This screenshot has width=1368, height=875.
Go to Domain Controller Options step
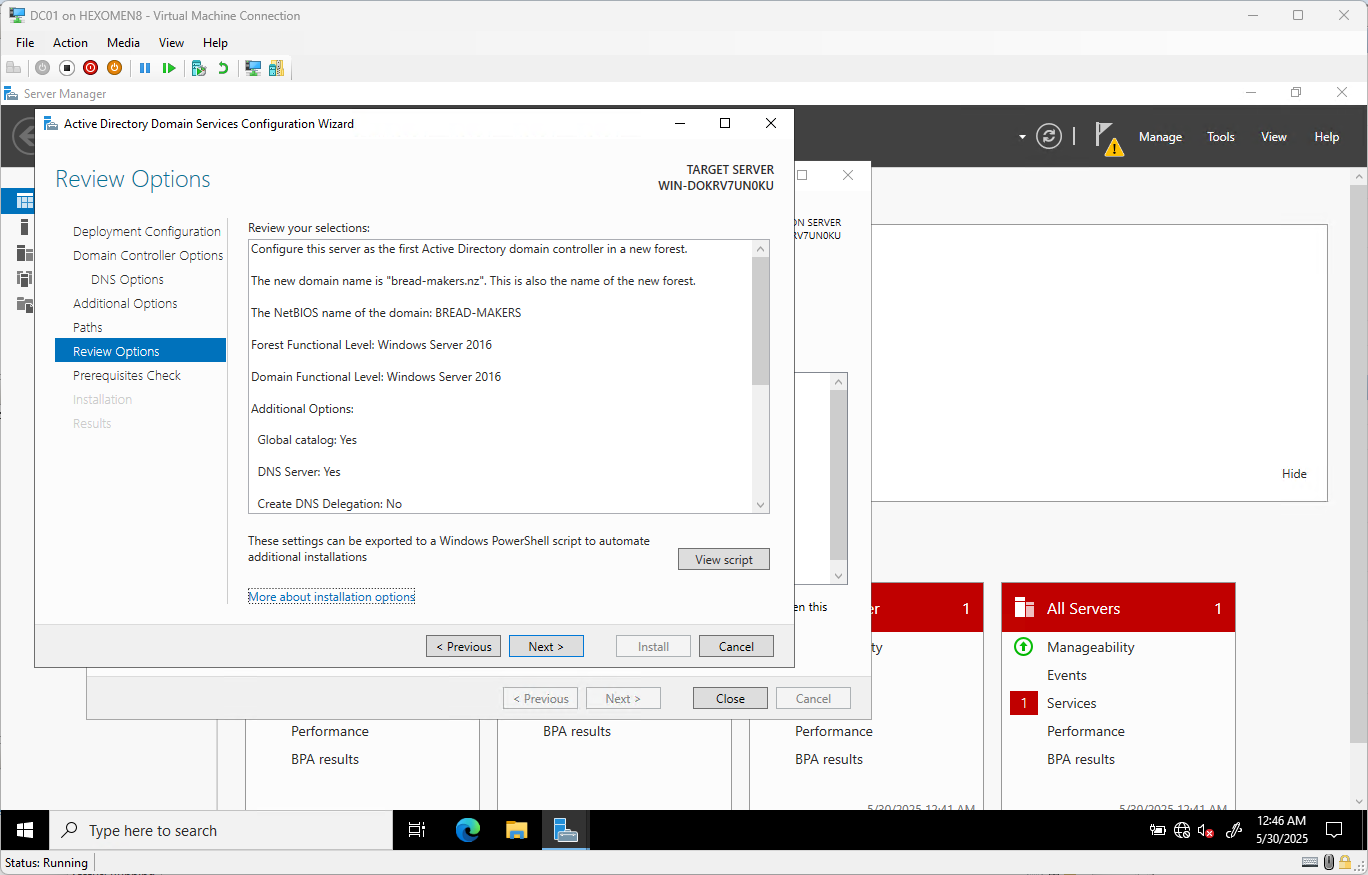click(148, 255)
